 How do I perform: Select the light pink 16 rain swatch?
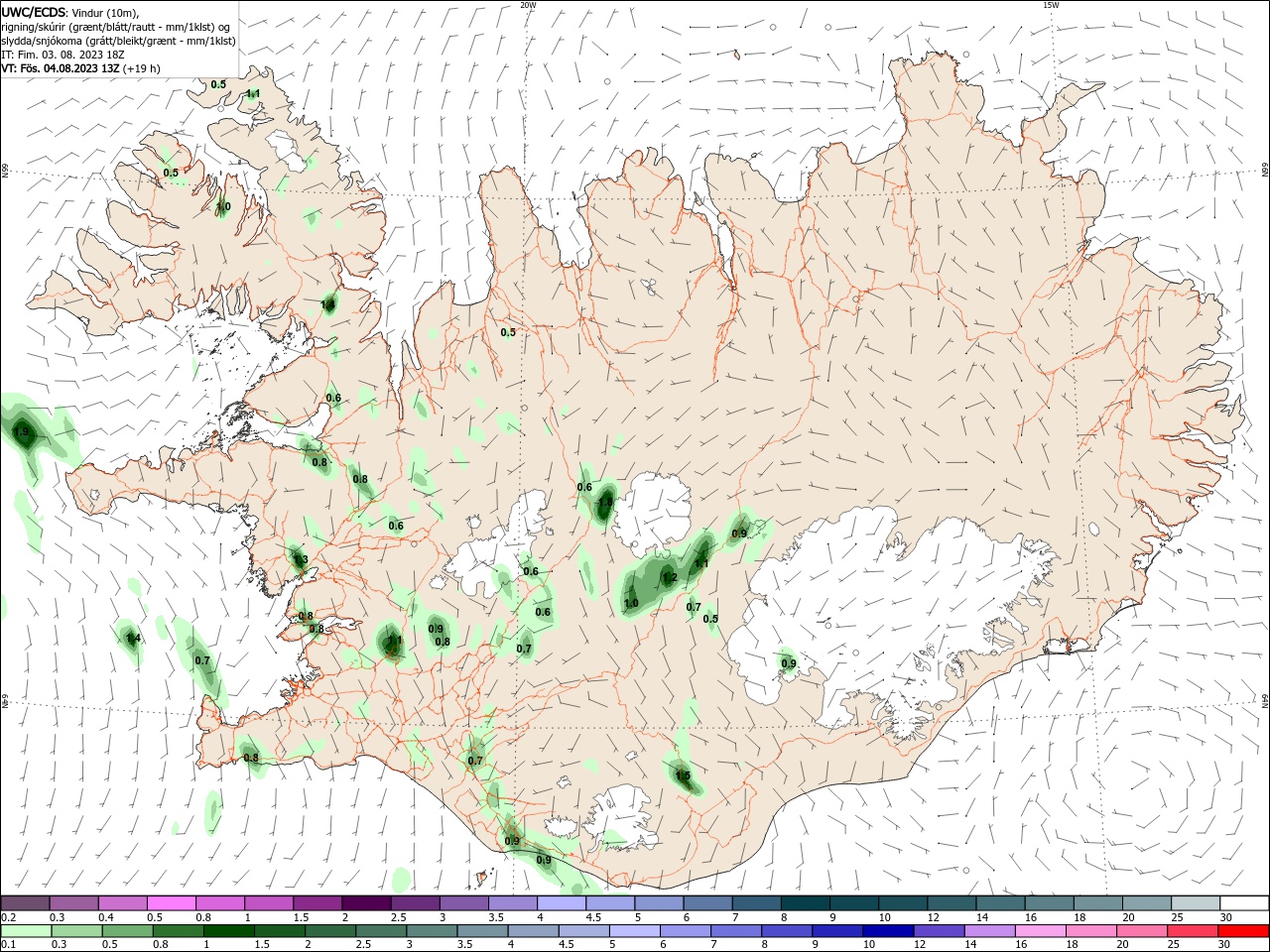coord(1041,931)
